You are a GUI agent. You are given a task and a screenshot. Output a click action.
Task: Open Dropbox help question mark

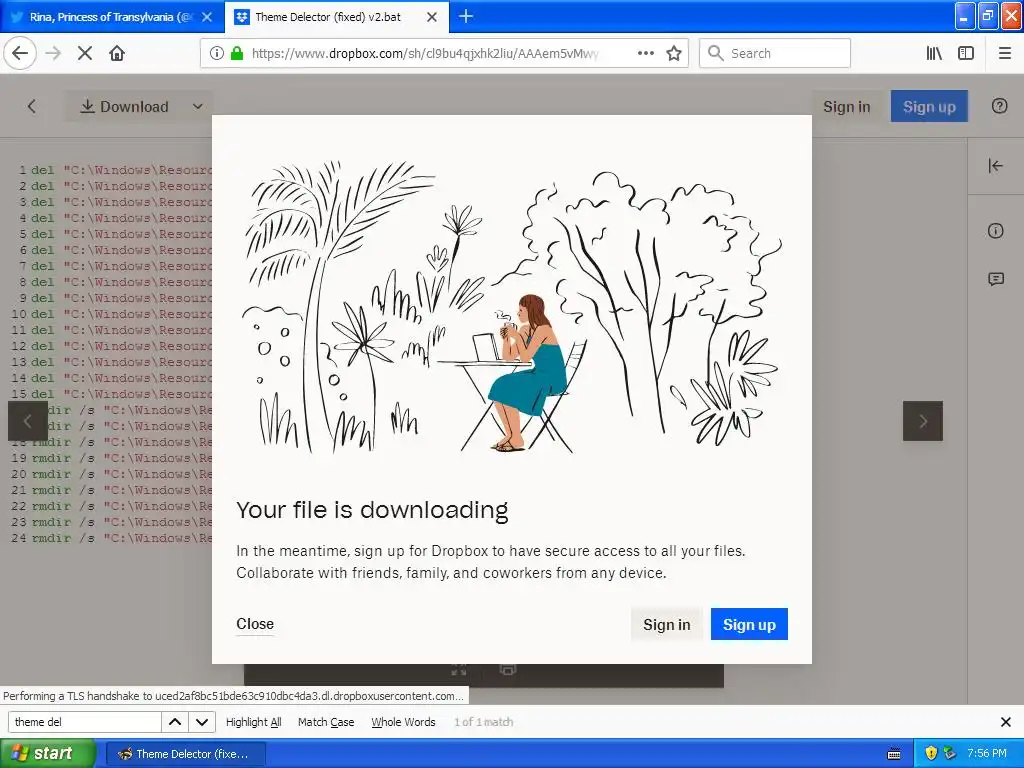999,106
